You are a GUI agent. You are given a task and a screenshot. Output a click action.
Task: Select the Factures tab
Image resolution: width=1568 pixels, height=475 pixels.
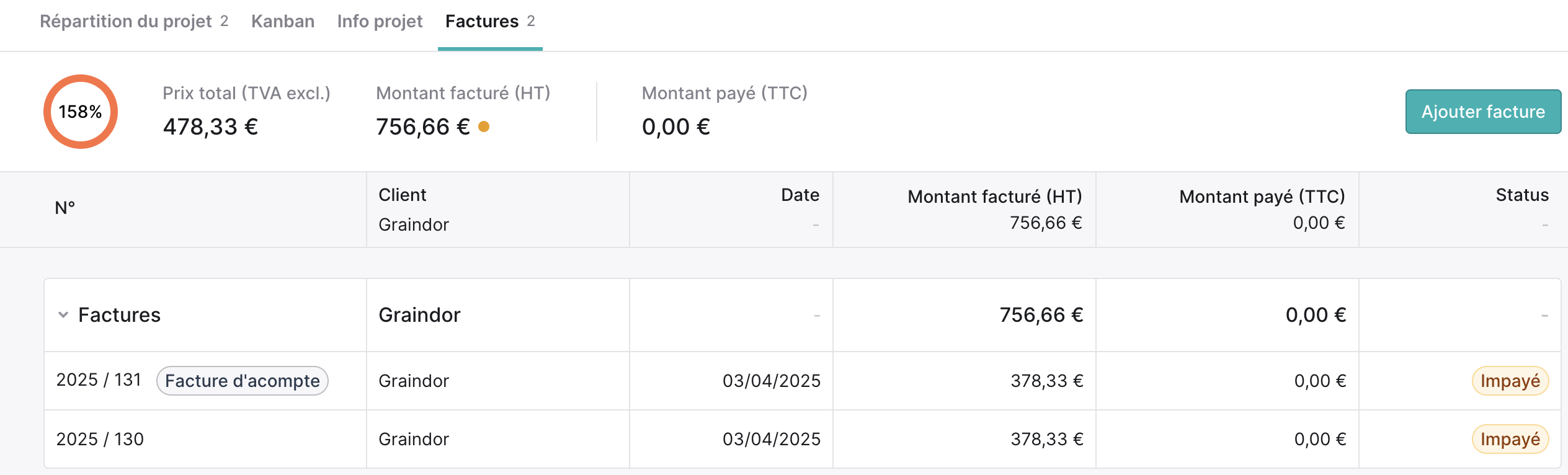(490, 22)
